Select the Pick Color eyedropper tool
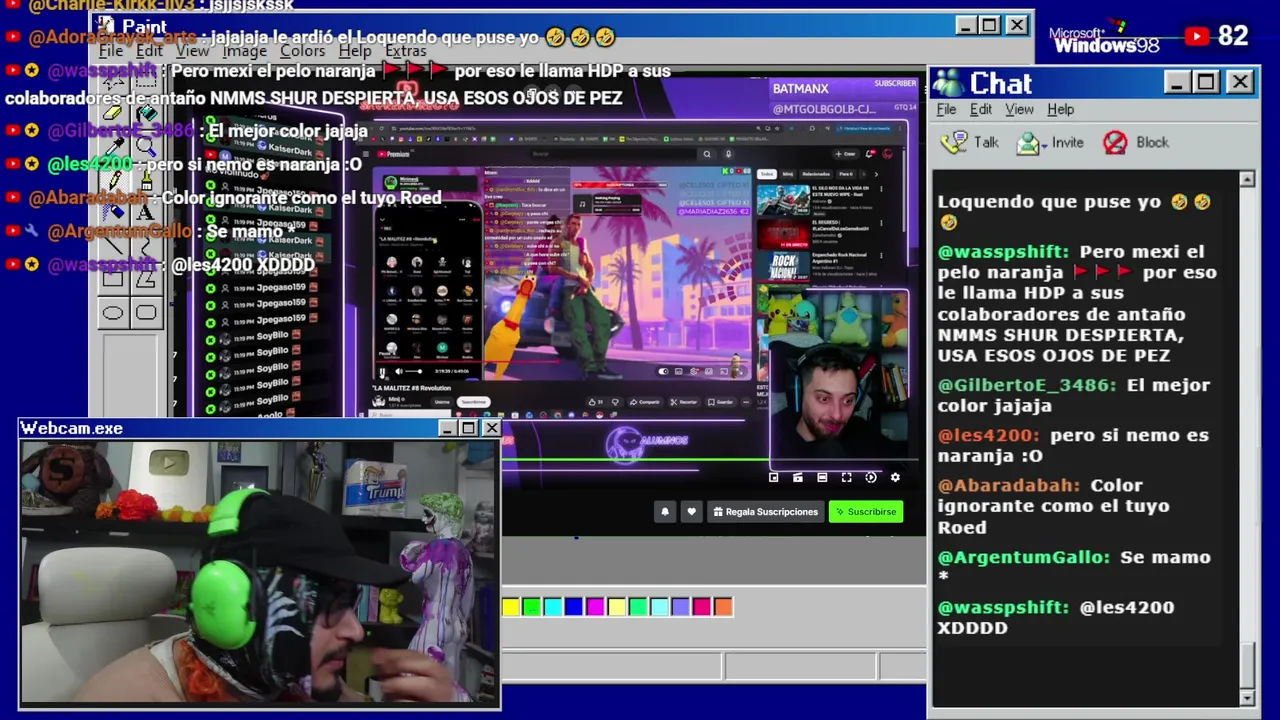 (x=113, y=146)
